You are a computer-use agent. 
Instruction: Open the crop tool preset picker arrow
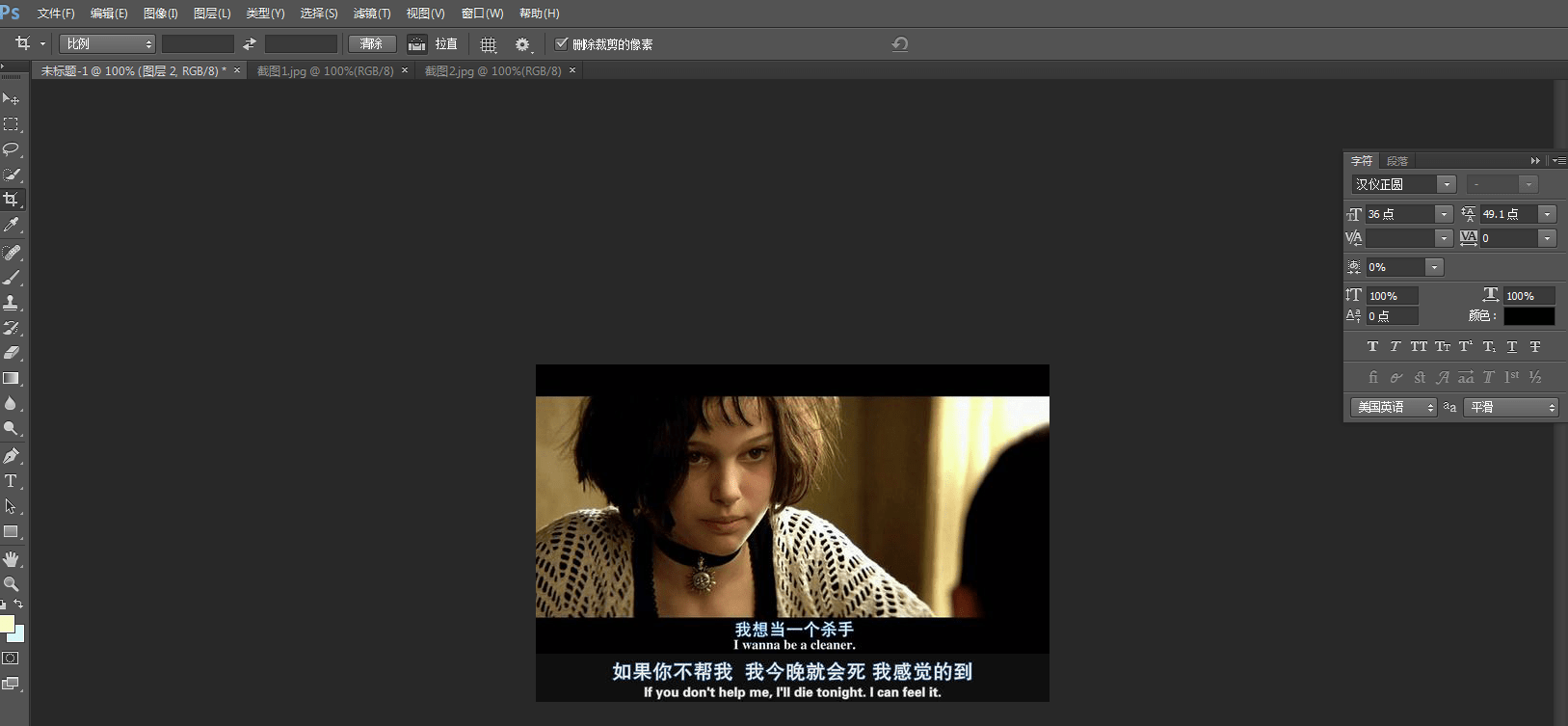42,44
